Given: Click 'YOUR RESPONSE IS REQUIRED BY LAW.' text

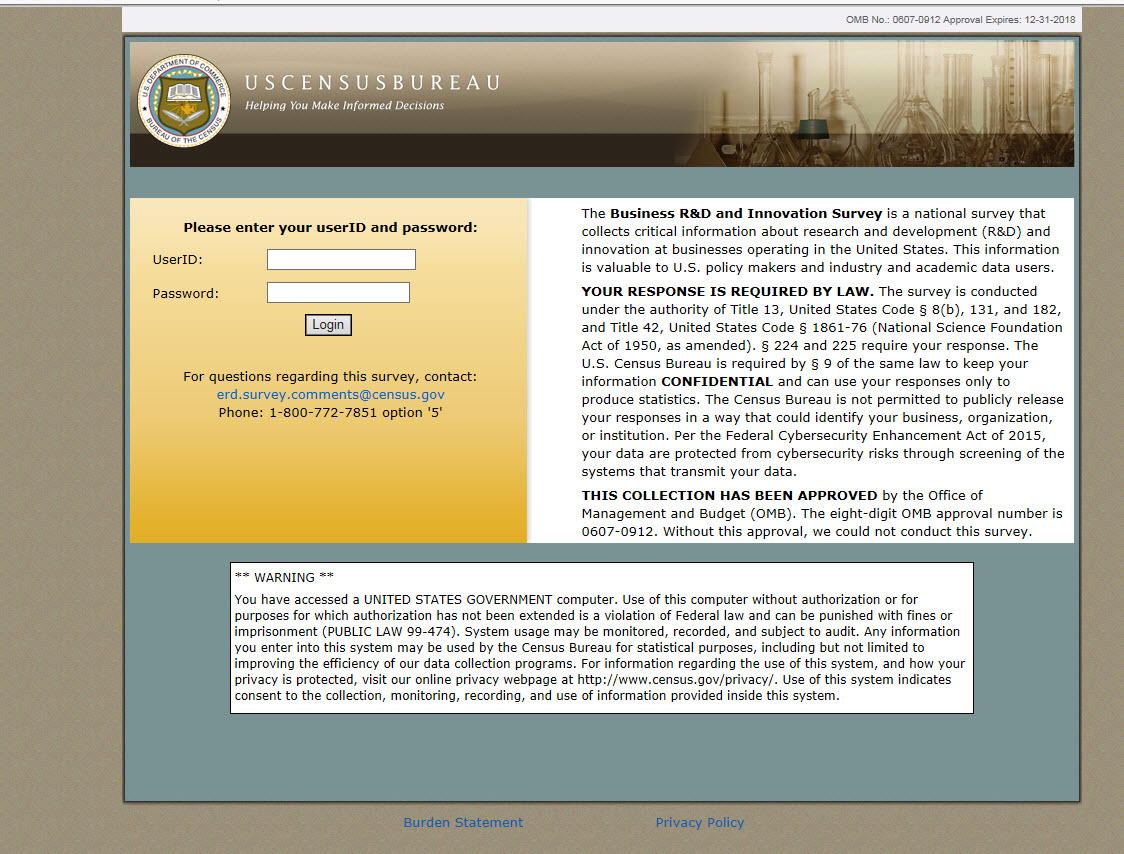Looking at the screenshot, I should pos(727,291).
